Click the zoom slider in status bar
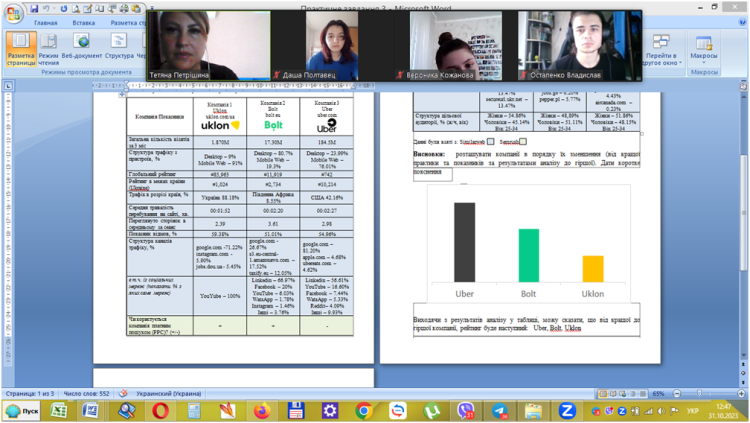This screenshot has height=423, width=750. click(x=697, y=393)
